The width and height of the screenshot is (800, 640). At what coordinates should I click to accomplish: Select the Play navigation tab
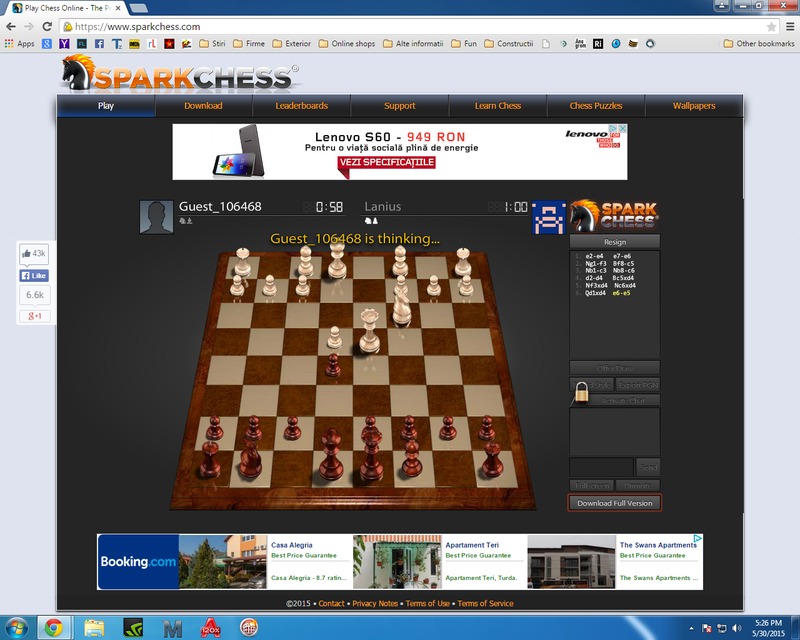click(106, 106)
